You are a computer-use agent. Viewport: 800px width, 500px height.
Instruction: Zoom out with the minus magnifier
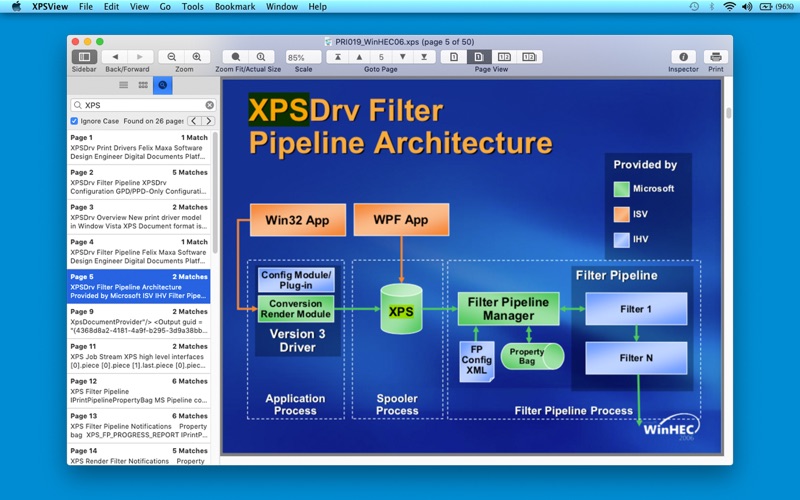[x=171, y=57]
